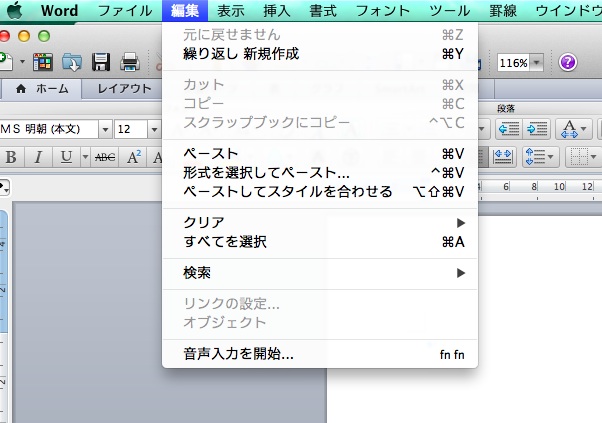
Task: Open the フォント menu
Action: pyautogui.click(x=383, y=10)
